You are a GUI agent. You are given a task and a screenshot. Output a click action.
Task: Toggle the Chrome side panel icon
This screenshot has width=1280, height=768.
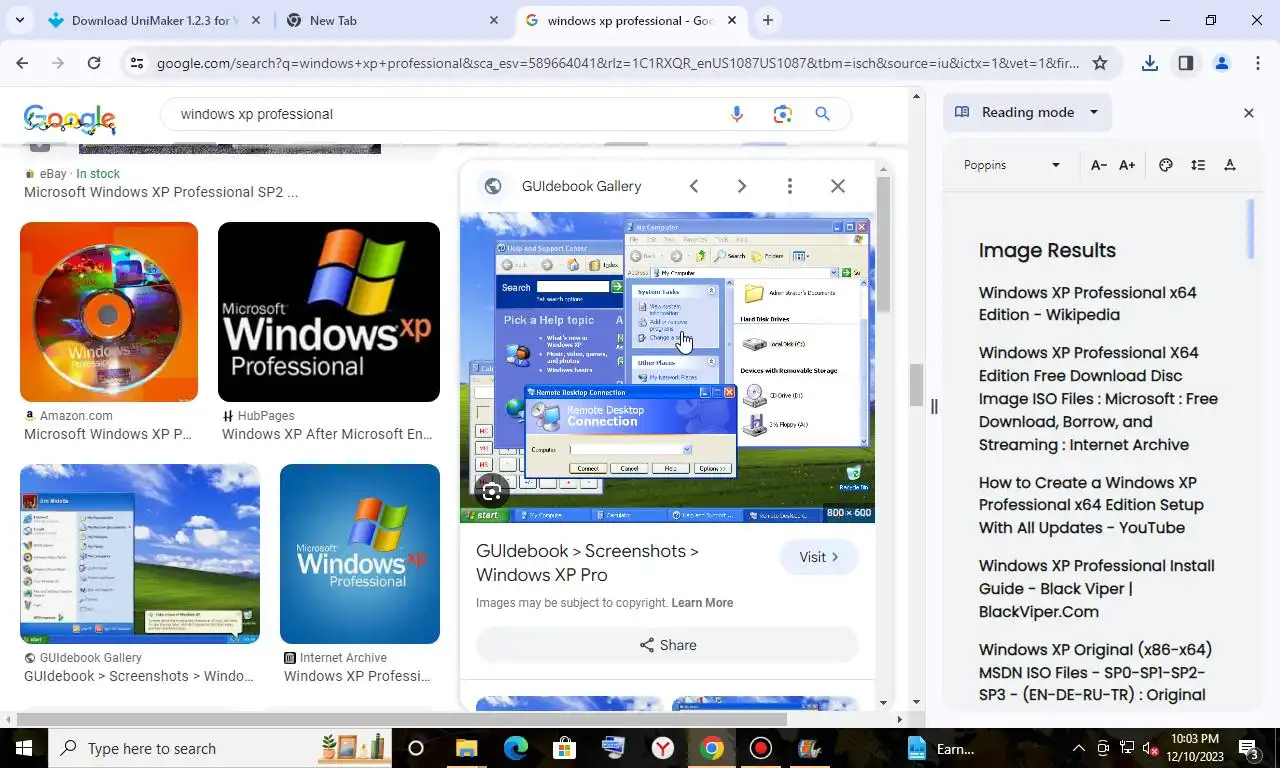click(1186, 63)
